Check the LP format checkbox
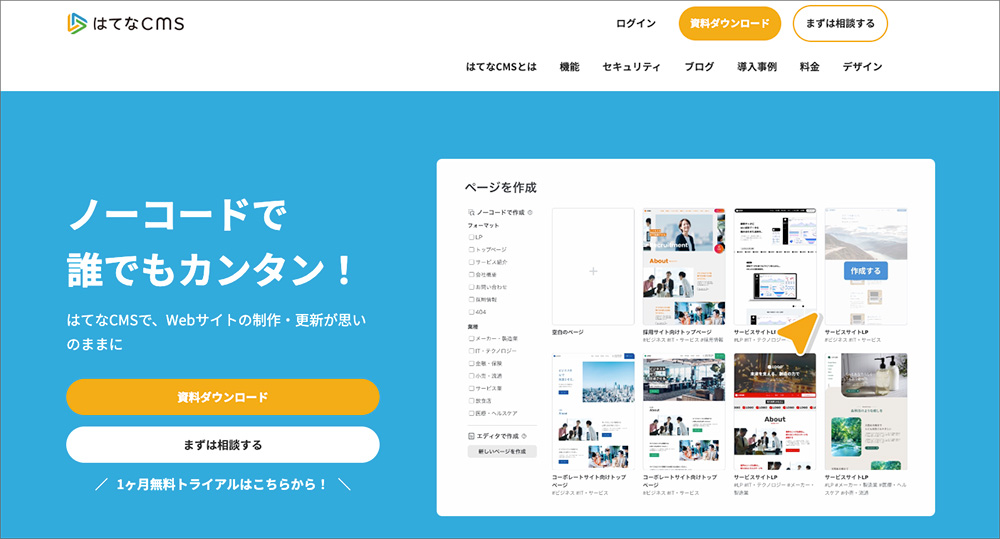The width and height of the screenshot is (1000, 539). pyautogui.click(x=471, y=237)
